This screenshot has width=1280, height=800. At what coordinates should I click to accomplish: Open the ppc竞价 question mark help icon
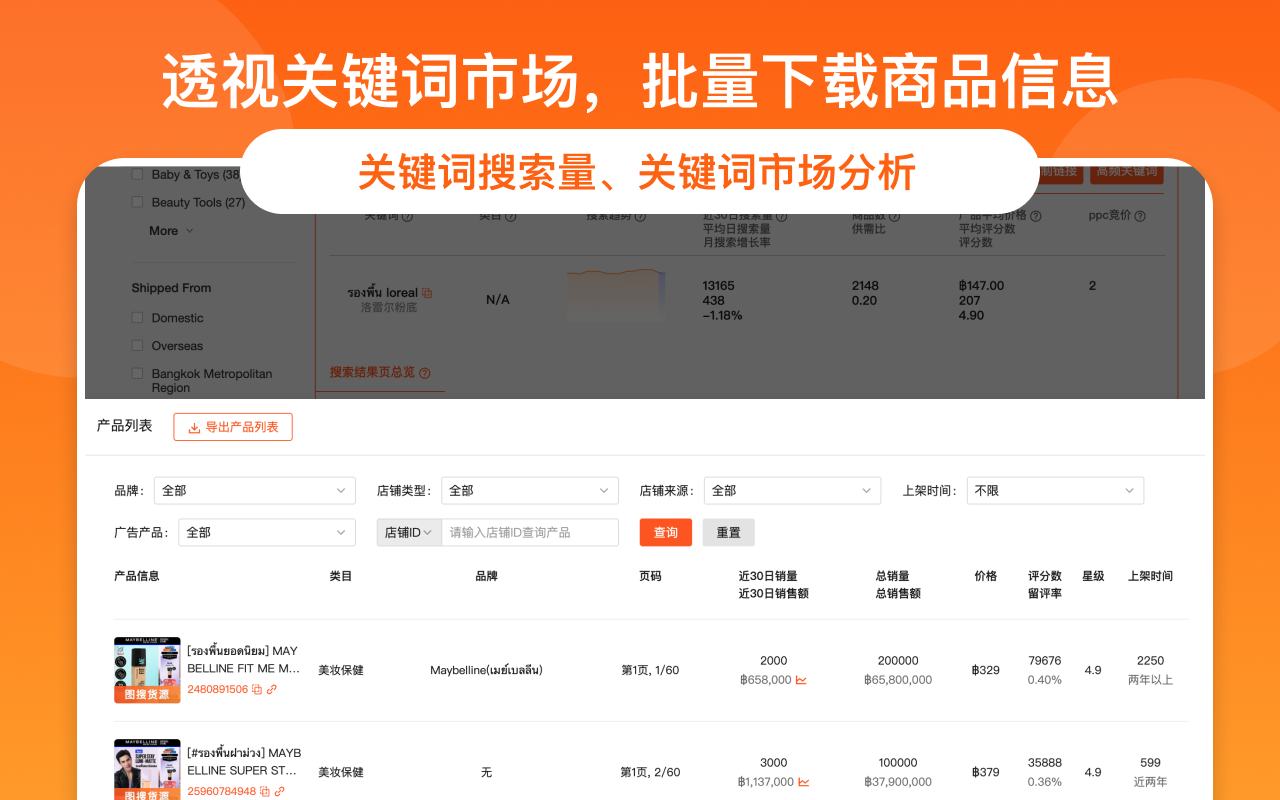pyautogui.click(x=1138, y=214)
